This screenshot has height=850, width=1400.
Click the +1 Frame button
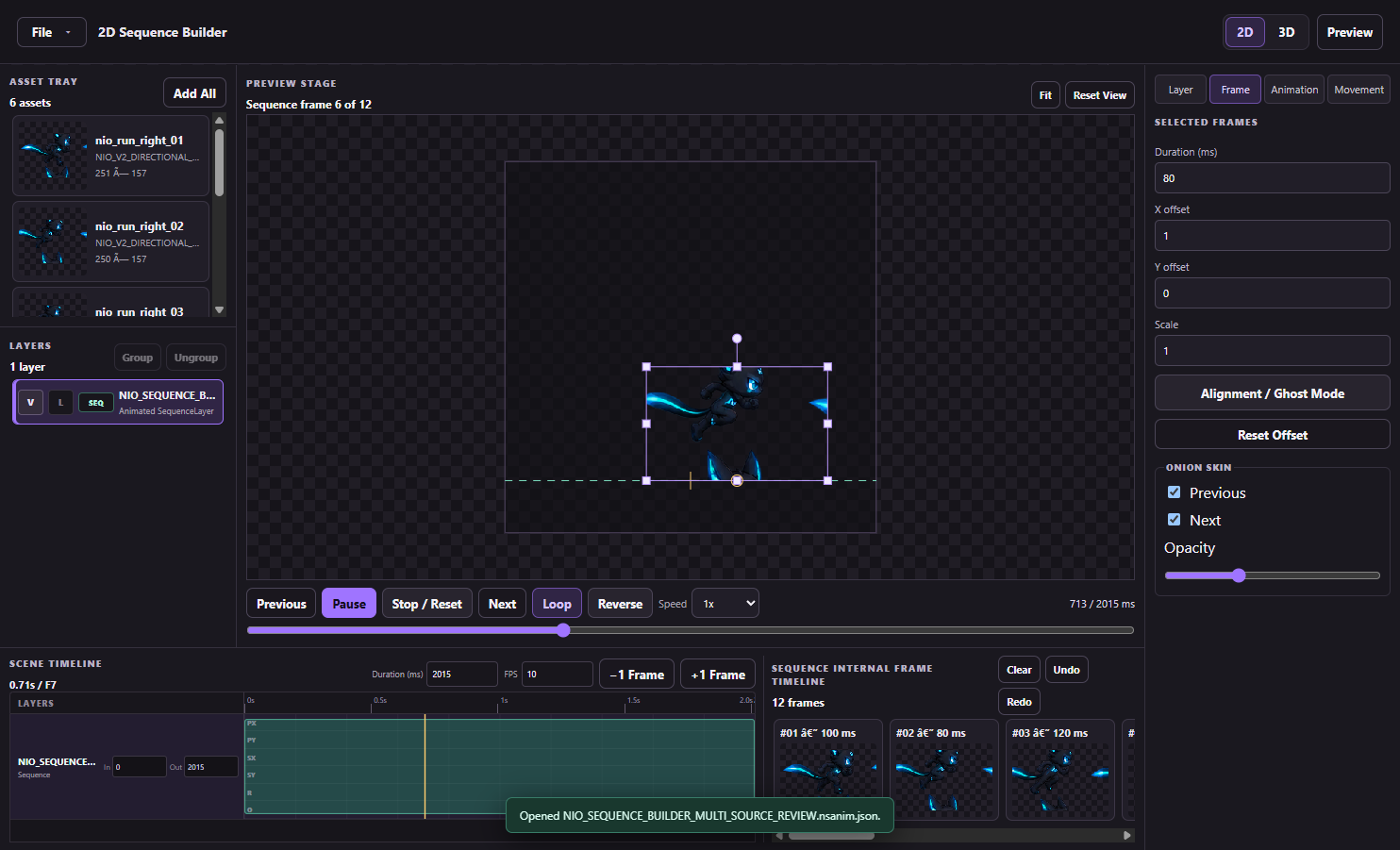point(718,675)
